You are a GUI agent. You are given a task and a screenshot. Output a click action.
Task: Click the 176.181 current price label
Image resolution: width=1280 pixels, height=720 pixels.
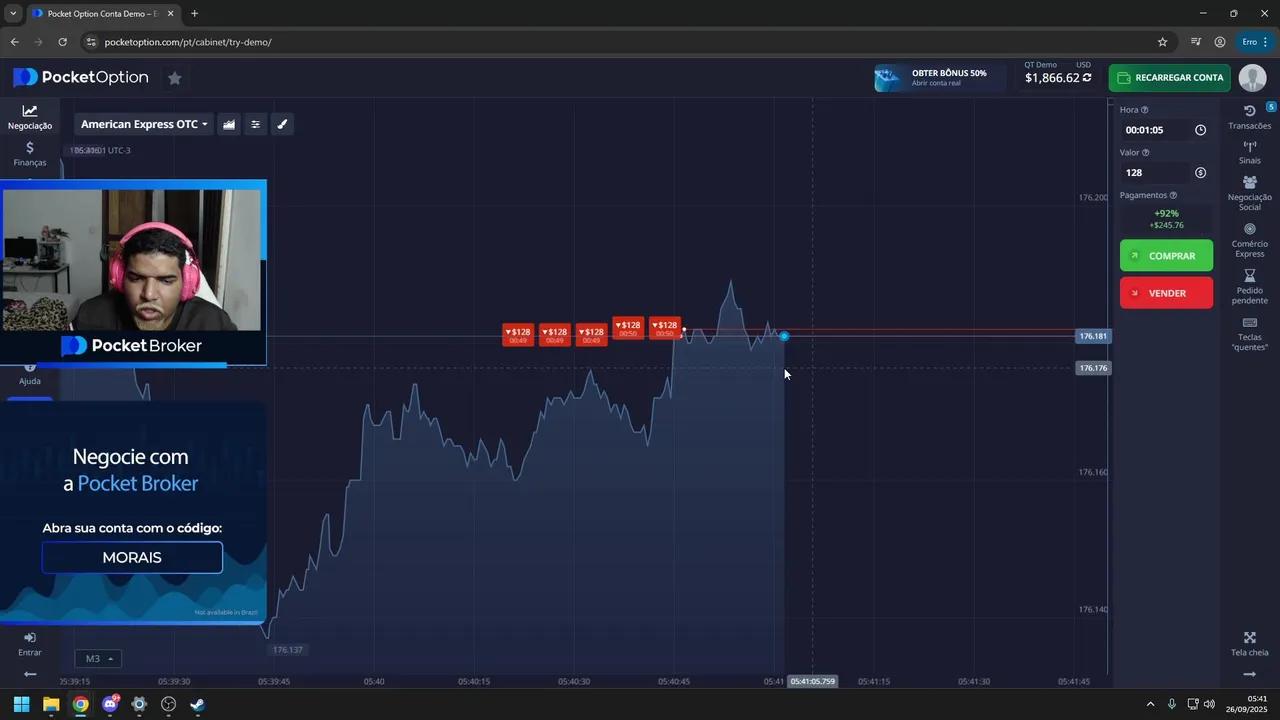click(1093, 336)
